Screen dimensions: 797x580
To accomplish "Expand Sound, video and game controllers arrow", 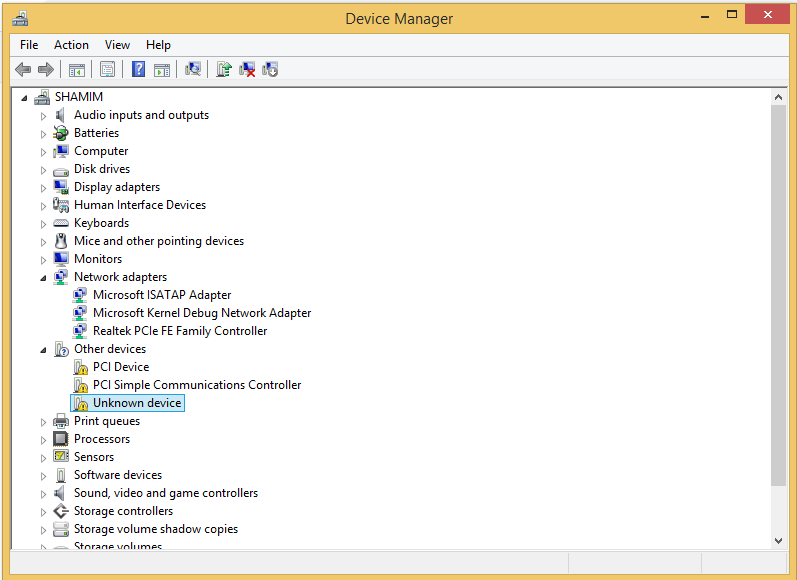I will pos(43,494).
